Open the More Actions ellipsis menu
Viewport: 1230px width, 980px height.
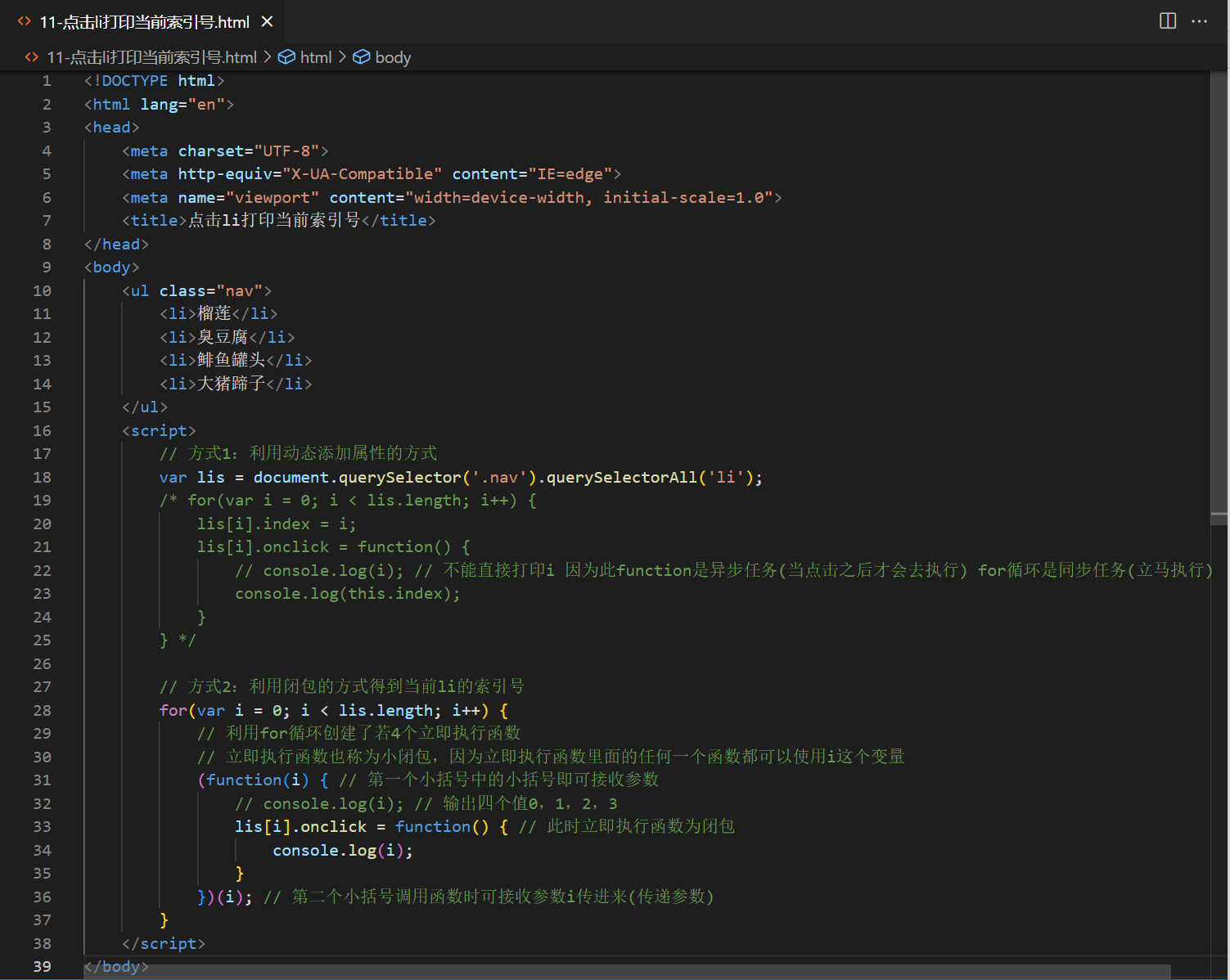tap(1200, 21)
